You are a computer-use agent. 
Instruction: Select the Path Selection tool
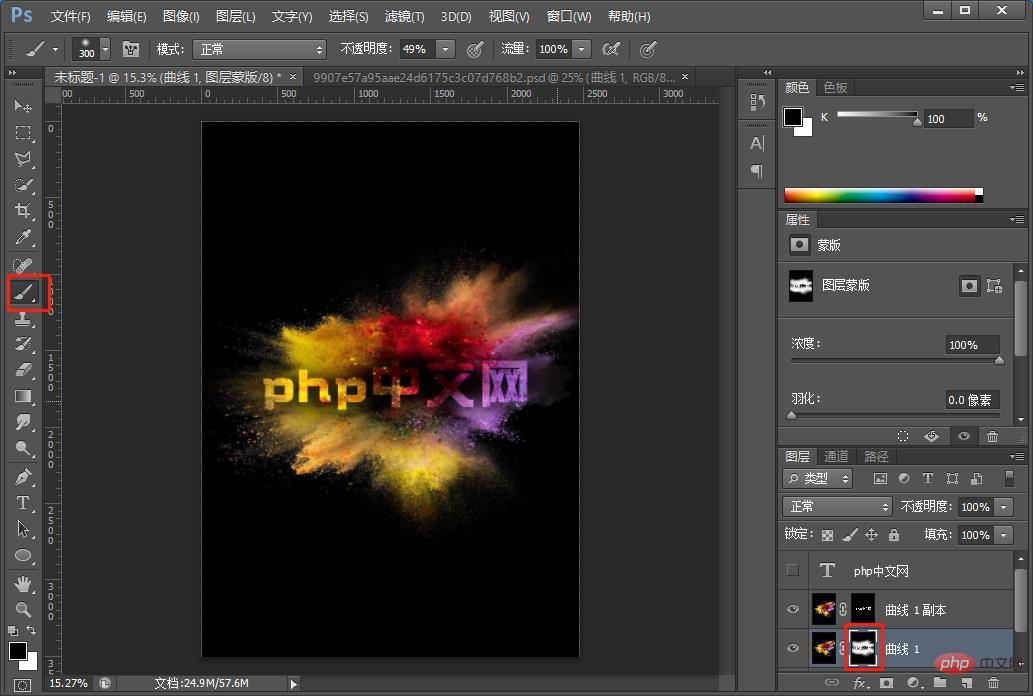[23, 529]
